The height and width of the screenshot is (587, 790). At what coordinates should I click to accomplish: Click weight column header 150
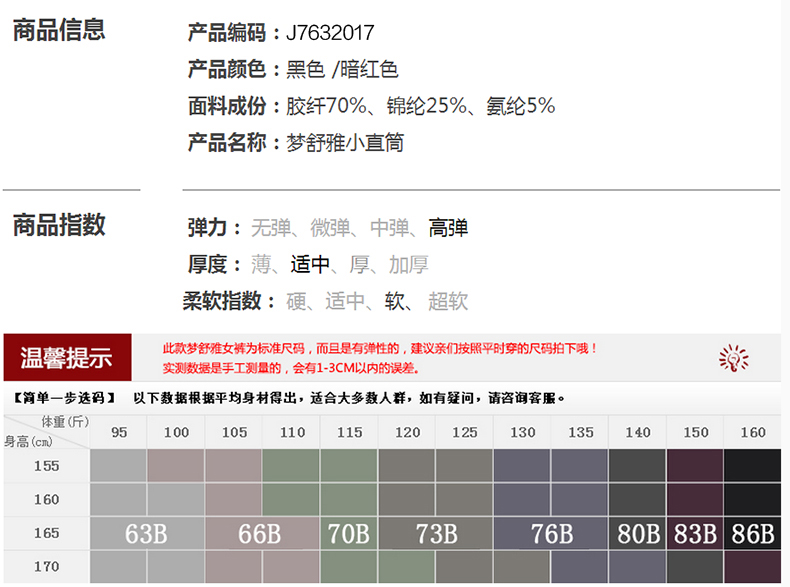(696, 432)
